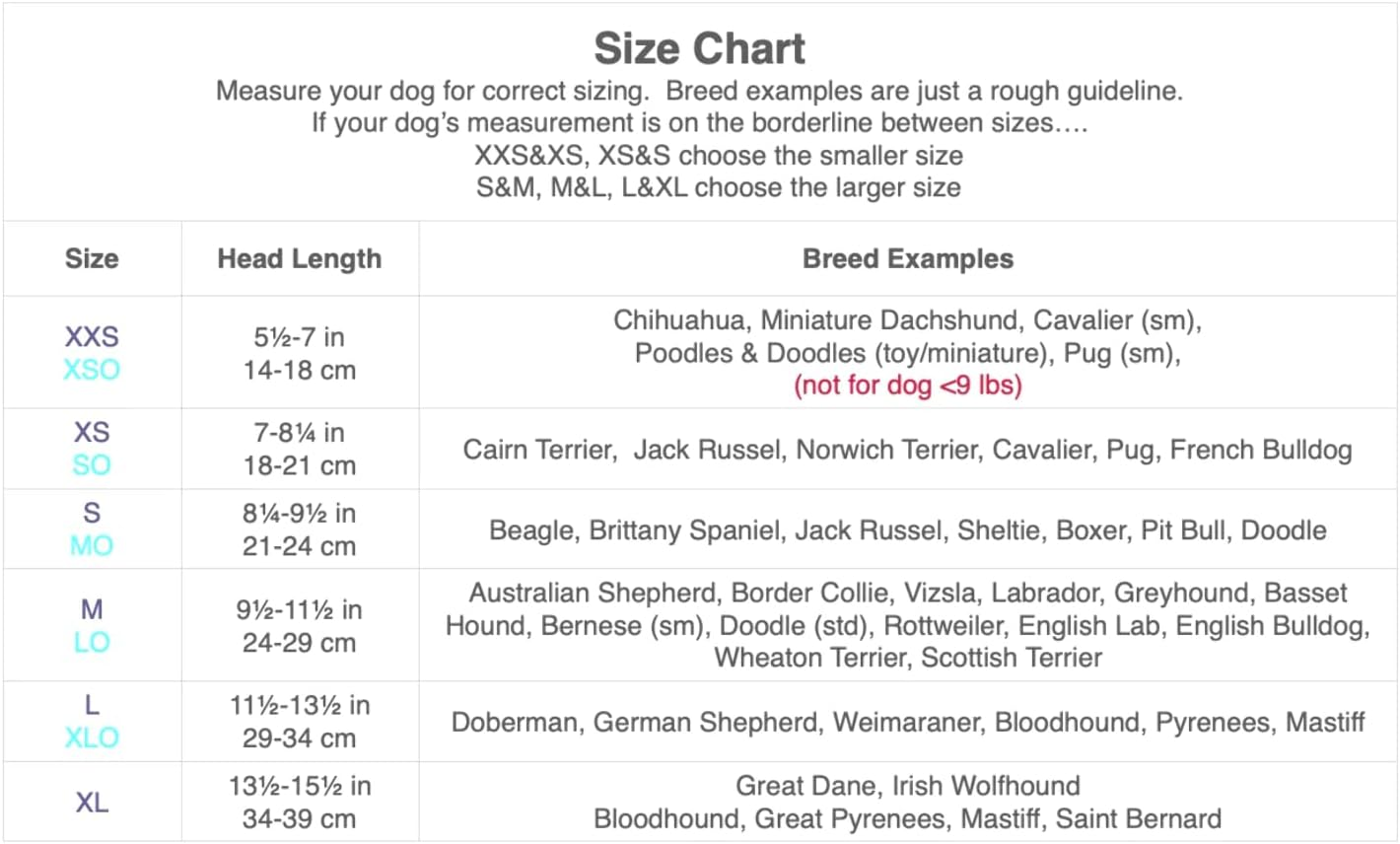
Task: Click the XL size label
Action: tap(92, 803)
